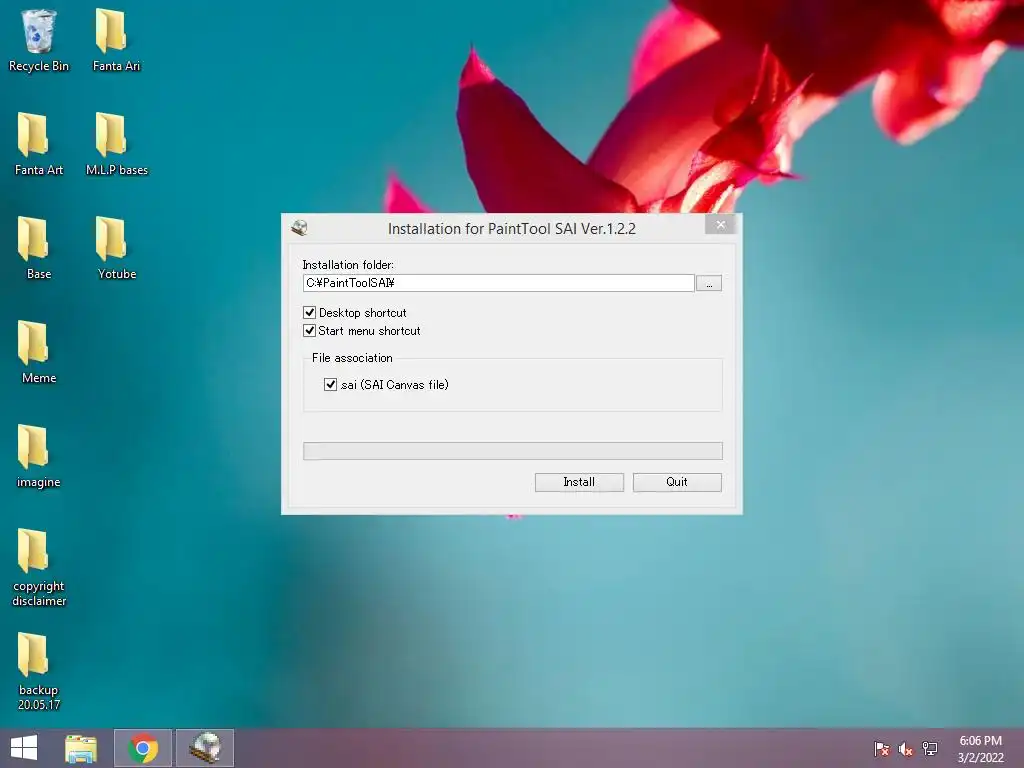Select the M.L.P bases folder
1024x768 pixels.
coord(116,144)
